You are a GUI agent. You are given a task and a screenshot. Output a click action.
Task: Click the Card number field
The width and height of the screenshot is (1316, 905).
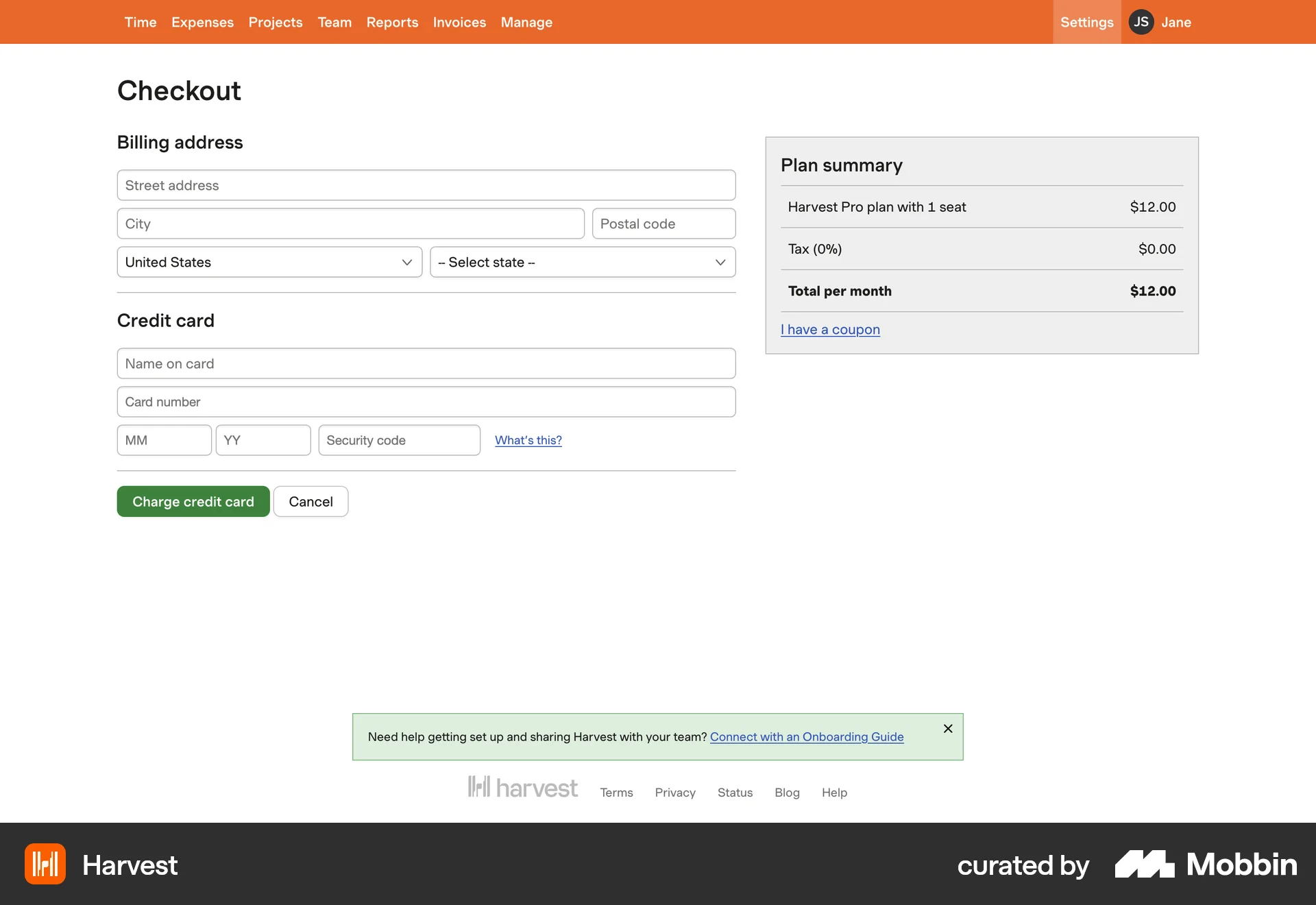pos(426,402)
